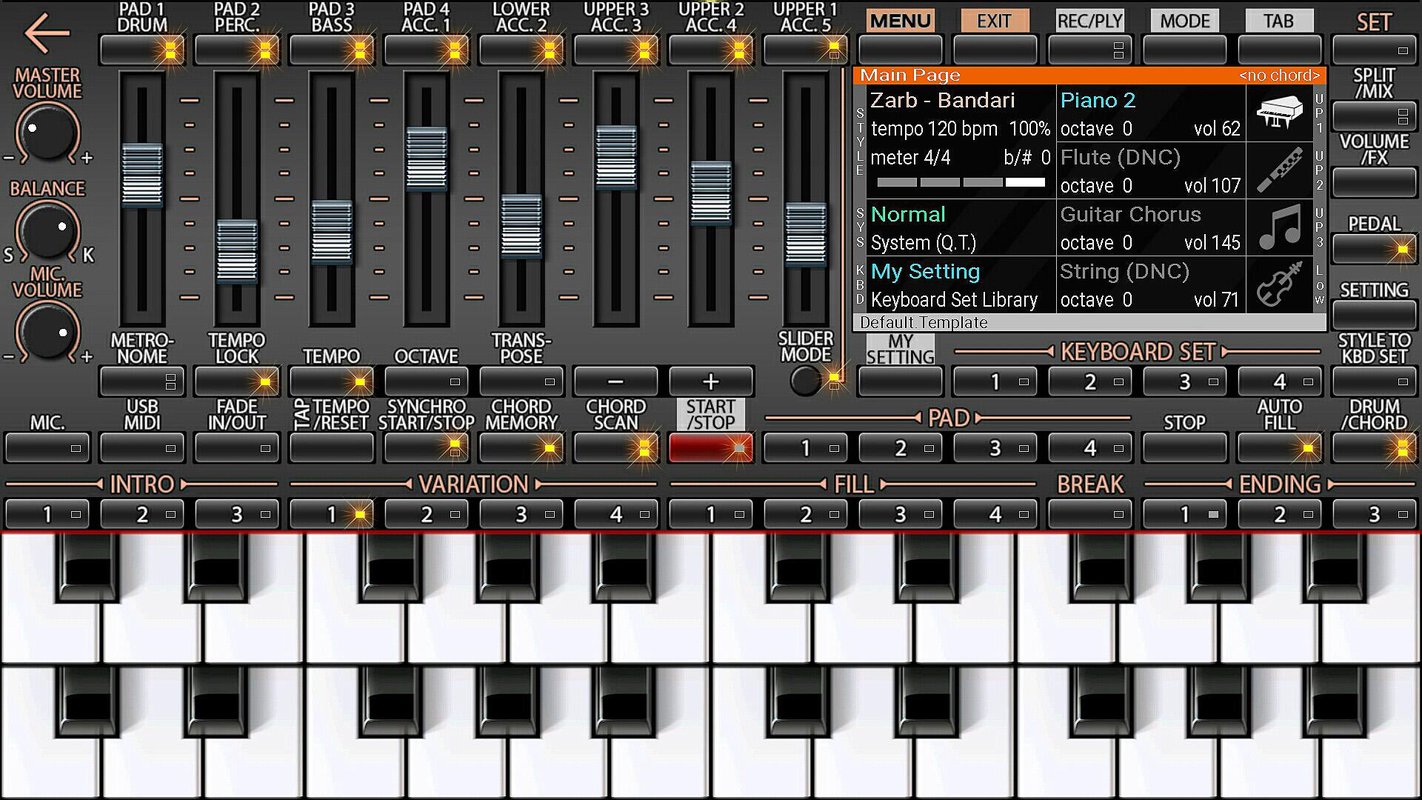
Task: Select the violin icon for String (DNC)
Action: pyautogui.click(x=1278, y=284)
